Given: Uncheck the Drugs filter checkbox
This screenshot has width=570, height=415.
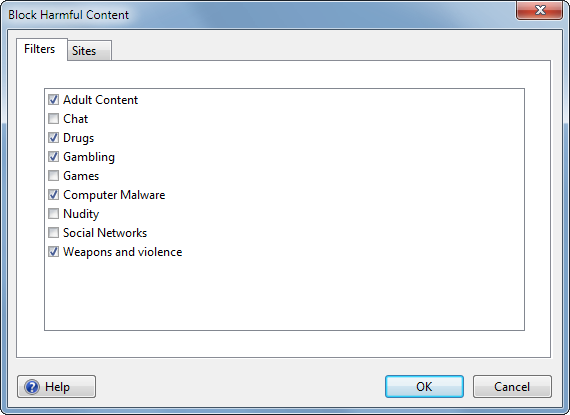Looking at the screenshot, I should tap(53, 138).
